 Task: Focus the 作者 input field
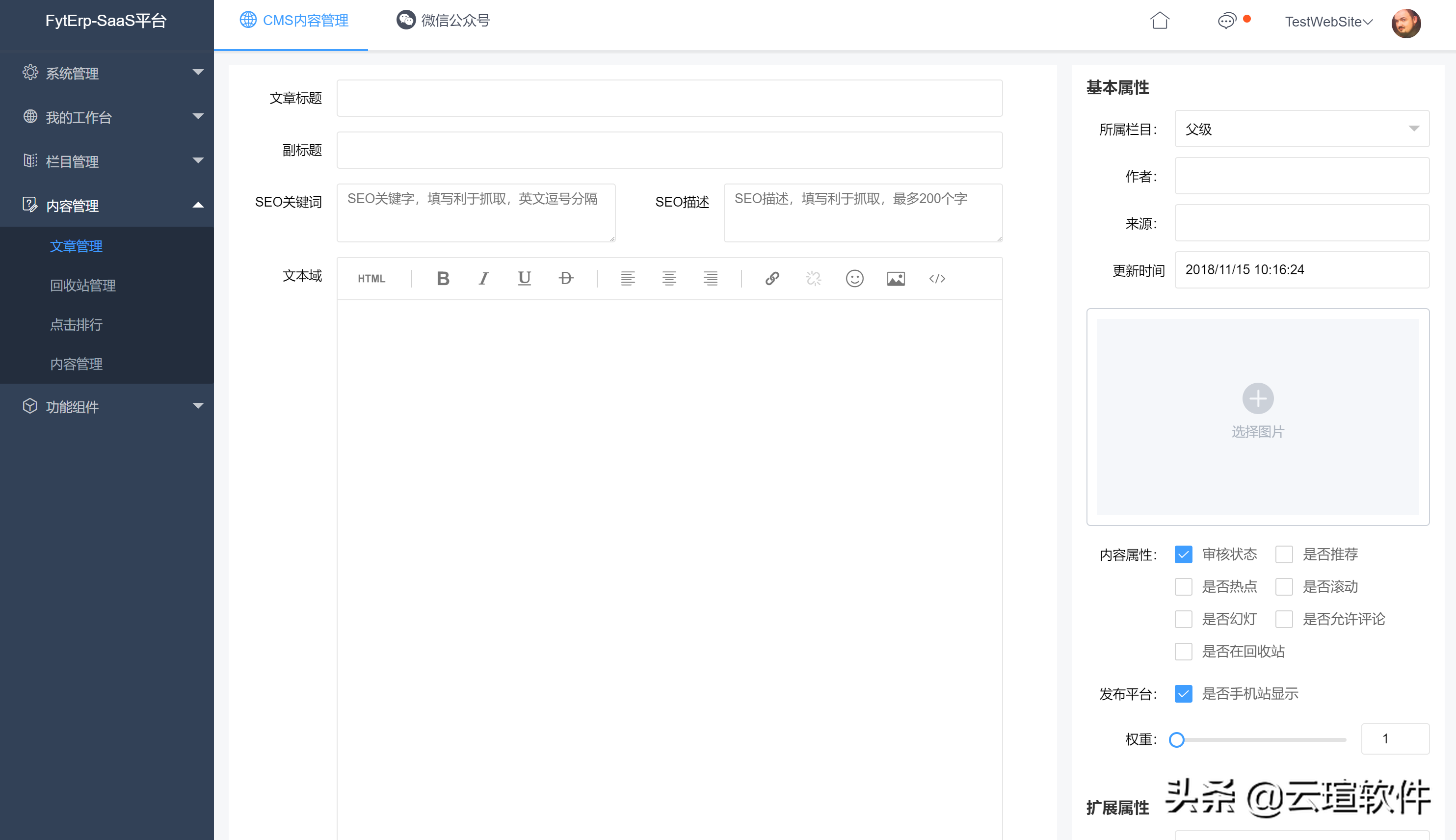(x=1302, y=176)
